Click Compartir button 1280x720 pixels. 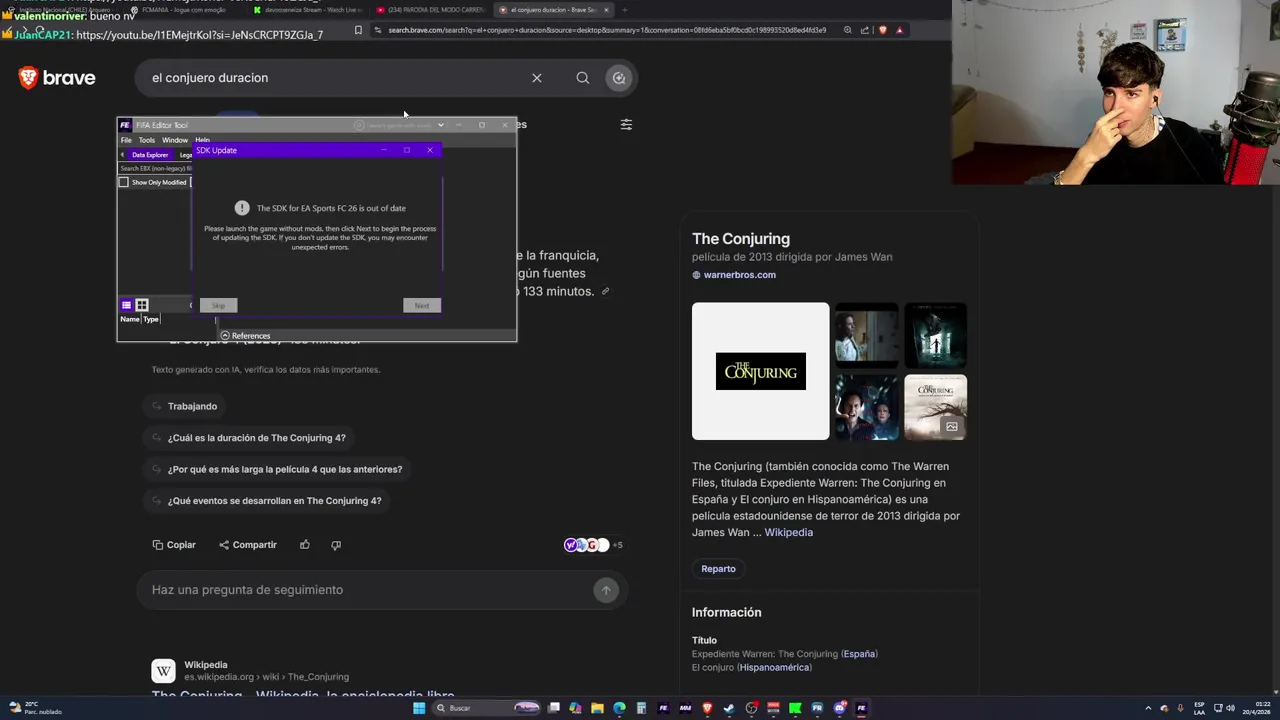click(248, 545)
